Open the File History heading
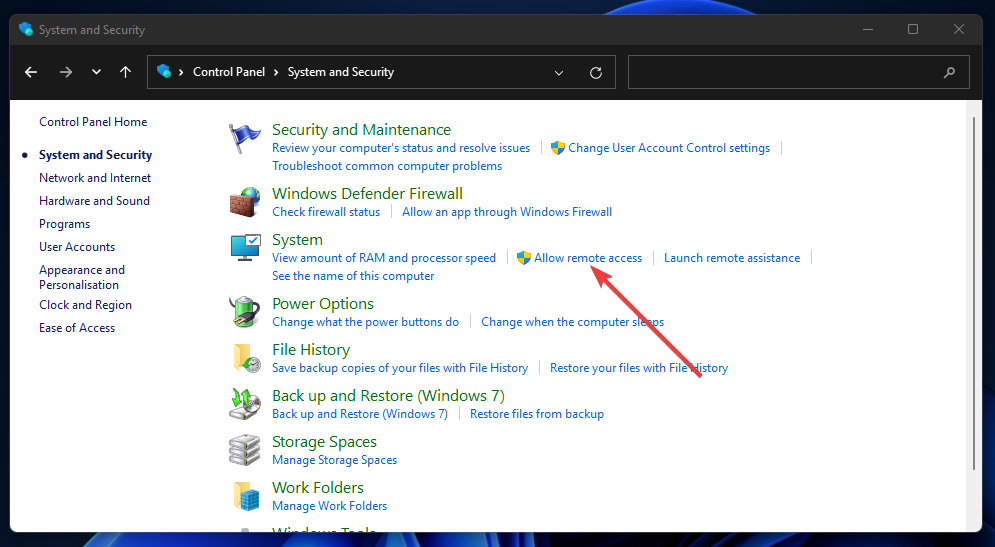 (x=311, y=350)
